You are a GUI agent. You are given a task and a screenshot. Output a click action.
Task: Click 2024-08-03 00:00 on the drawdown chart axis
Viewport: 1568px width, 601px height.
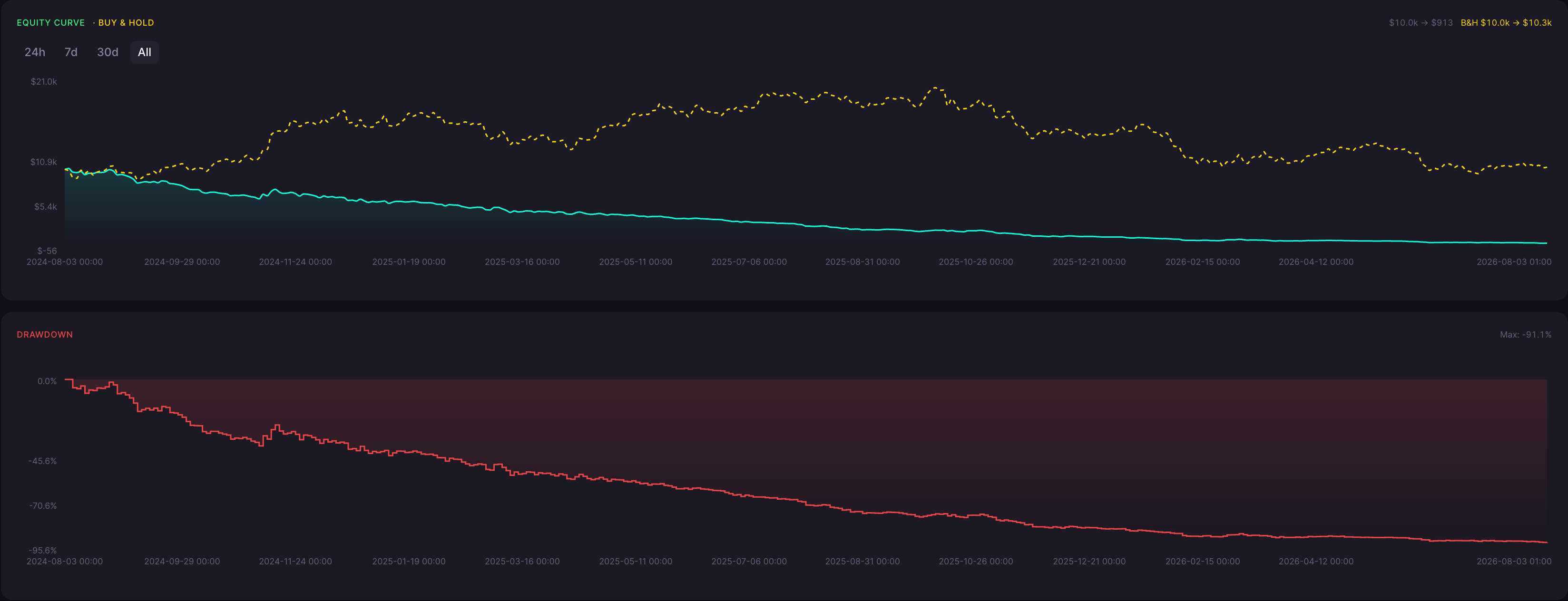point(65,562)
